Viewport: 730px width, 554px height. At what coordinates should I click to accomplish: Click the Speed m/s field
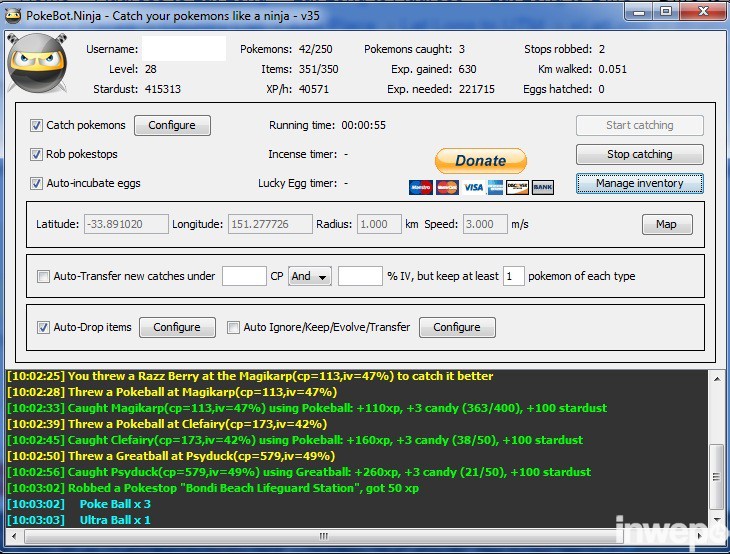click(485, 224)
